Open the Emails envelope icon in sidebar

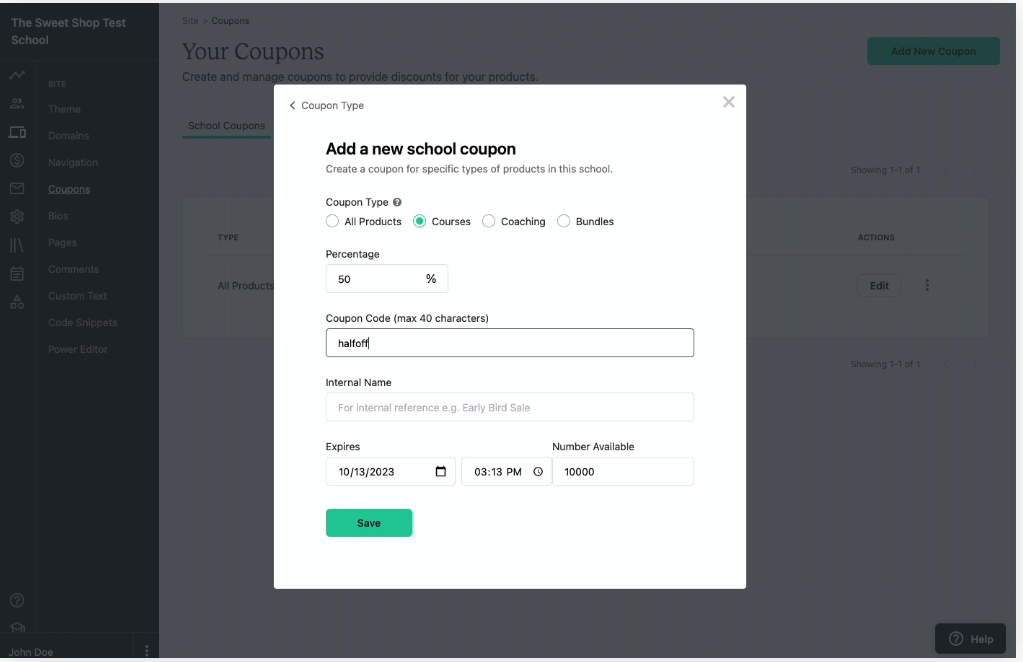(17, 188)
